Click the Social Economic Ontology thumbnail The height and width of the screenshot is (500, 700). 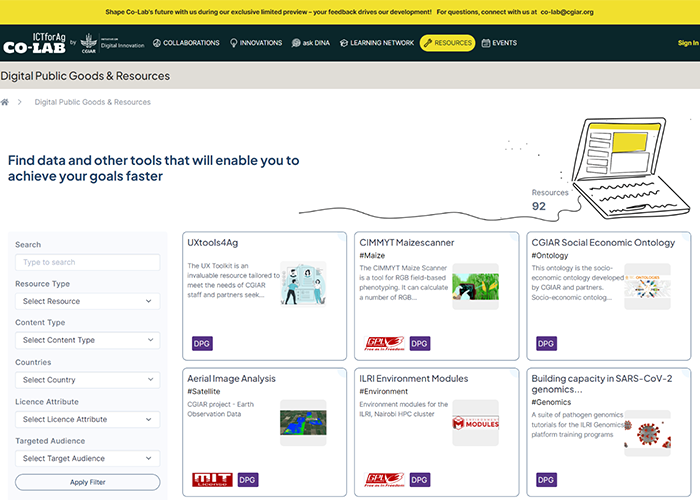tap(647, 287)
